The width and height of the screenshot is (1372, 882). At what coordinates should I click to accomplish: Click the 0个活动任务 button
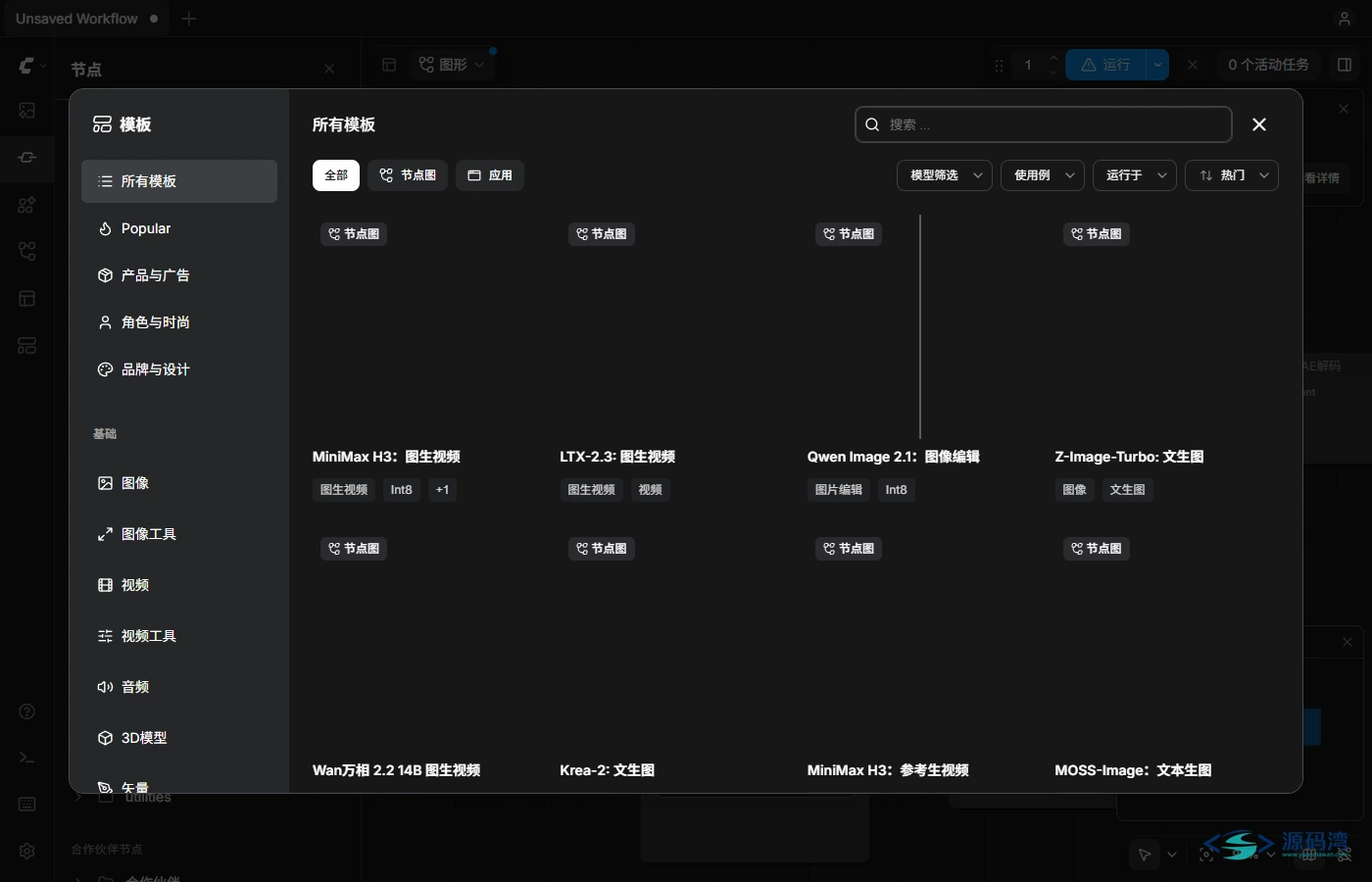click(x=1268, y=65)
